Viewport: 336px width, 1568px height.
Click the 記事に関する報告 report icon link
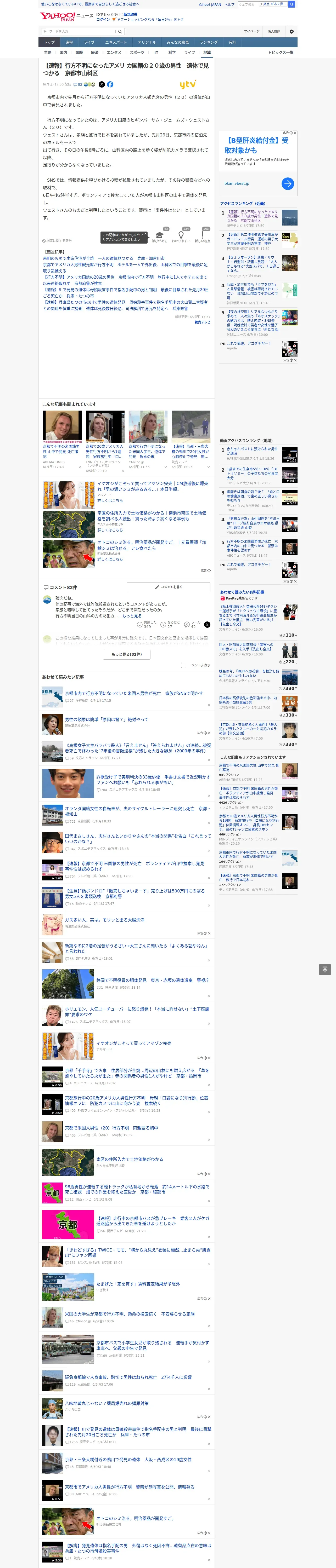coord(57,240)
